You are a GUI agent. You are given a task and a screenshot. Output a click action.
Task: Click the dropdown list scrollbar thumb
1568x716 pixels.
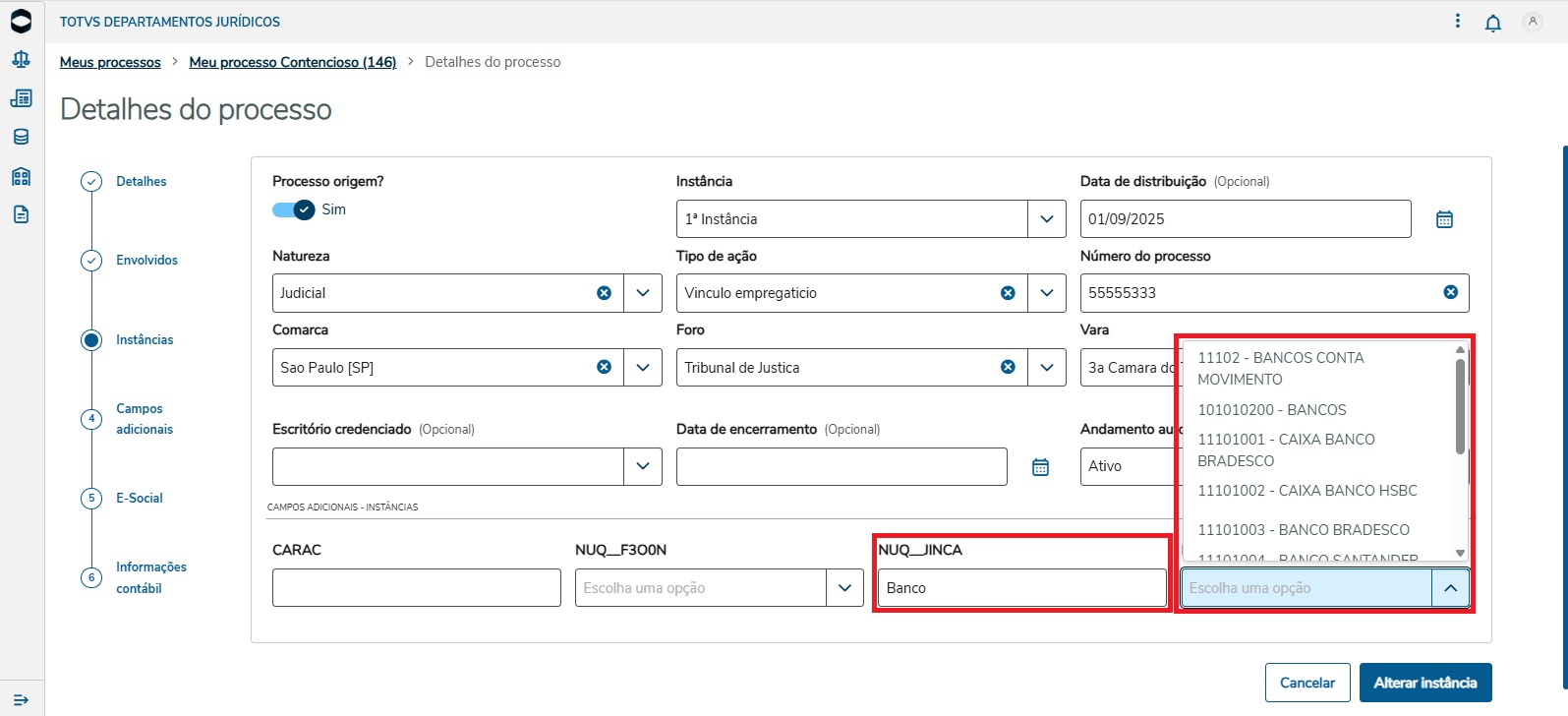[1460, 405]
